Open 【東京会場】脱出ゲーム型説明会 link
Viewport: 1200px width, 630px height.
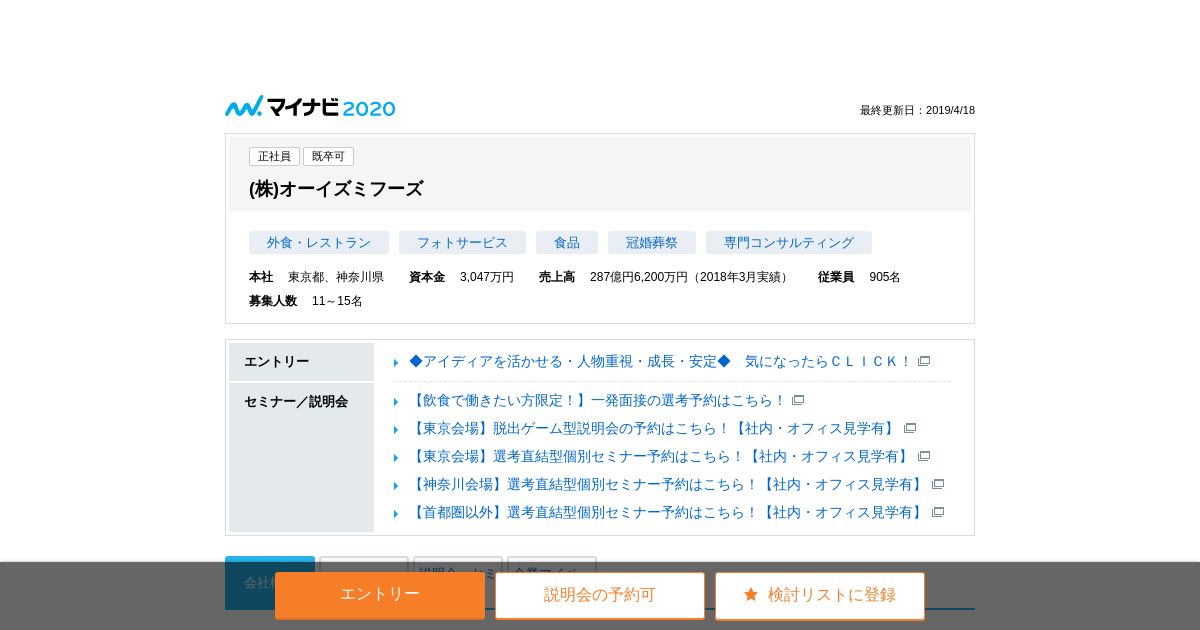[654, 428]
